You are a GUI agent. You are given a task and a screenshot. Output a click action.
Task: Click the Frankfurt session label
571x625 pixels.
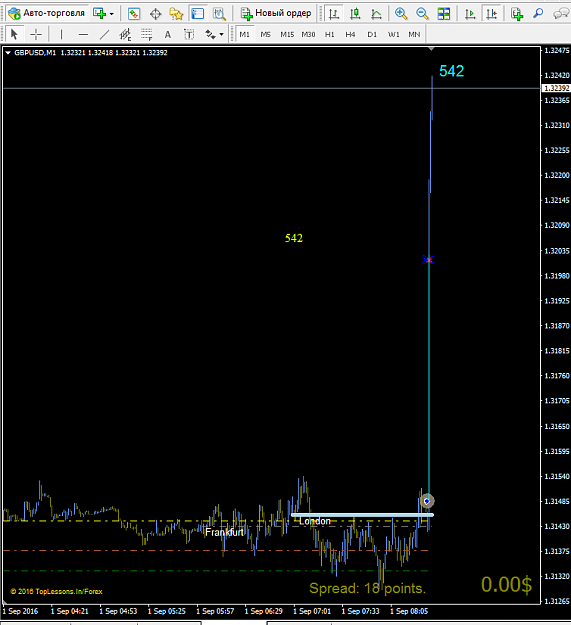[224, 533]
